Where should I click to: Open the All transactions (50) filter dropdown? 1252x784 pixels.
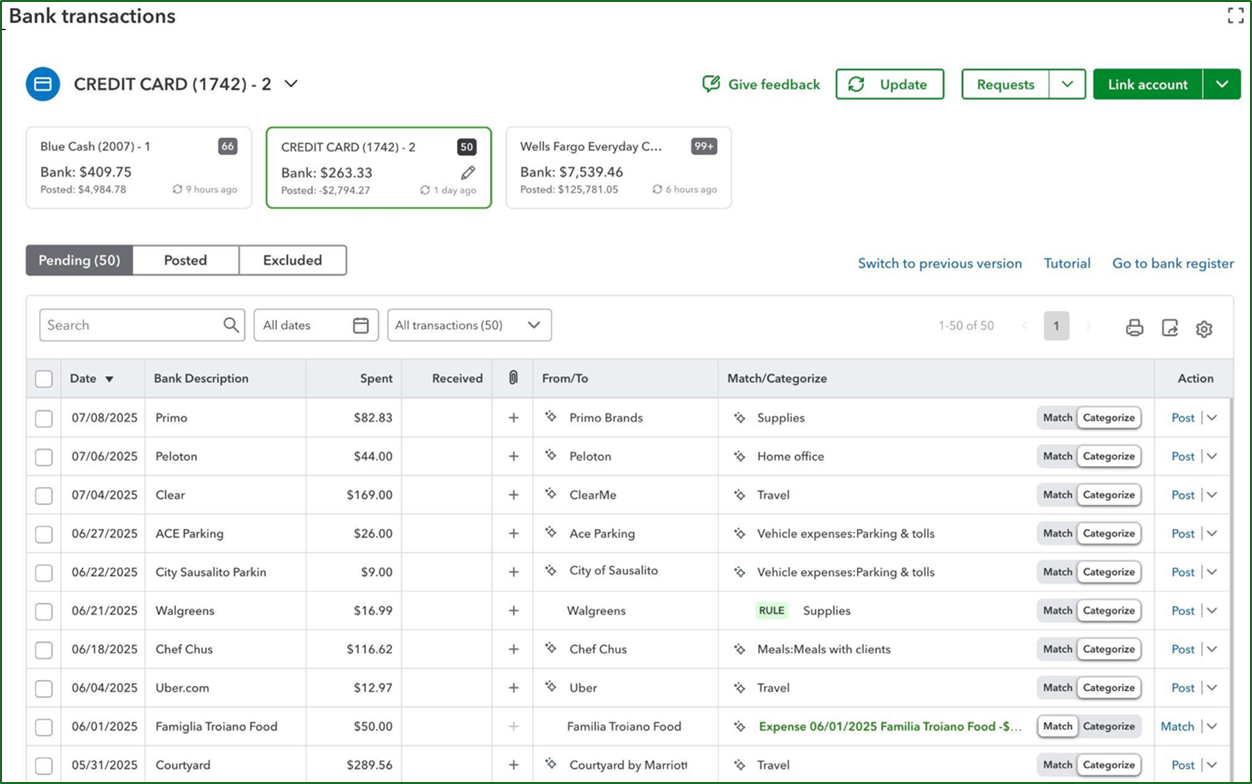469,324
